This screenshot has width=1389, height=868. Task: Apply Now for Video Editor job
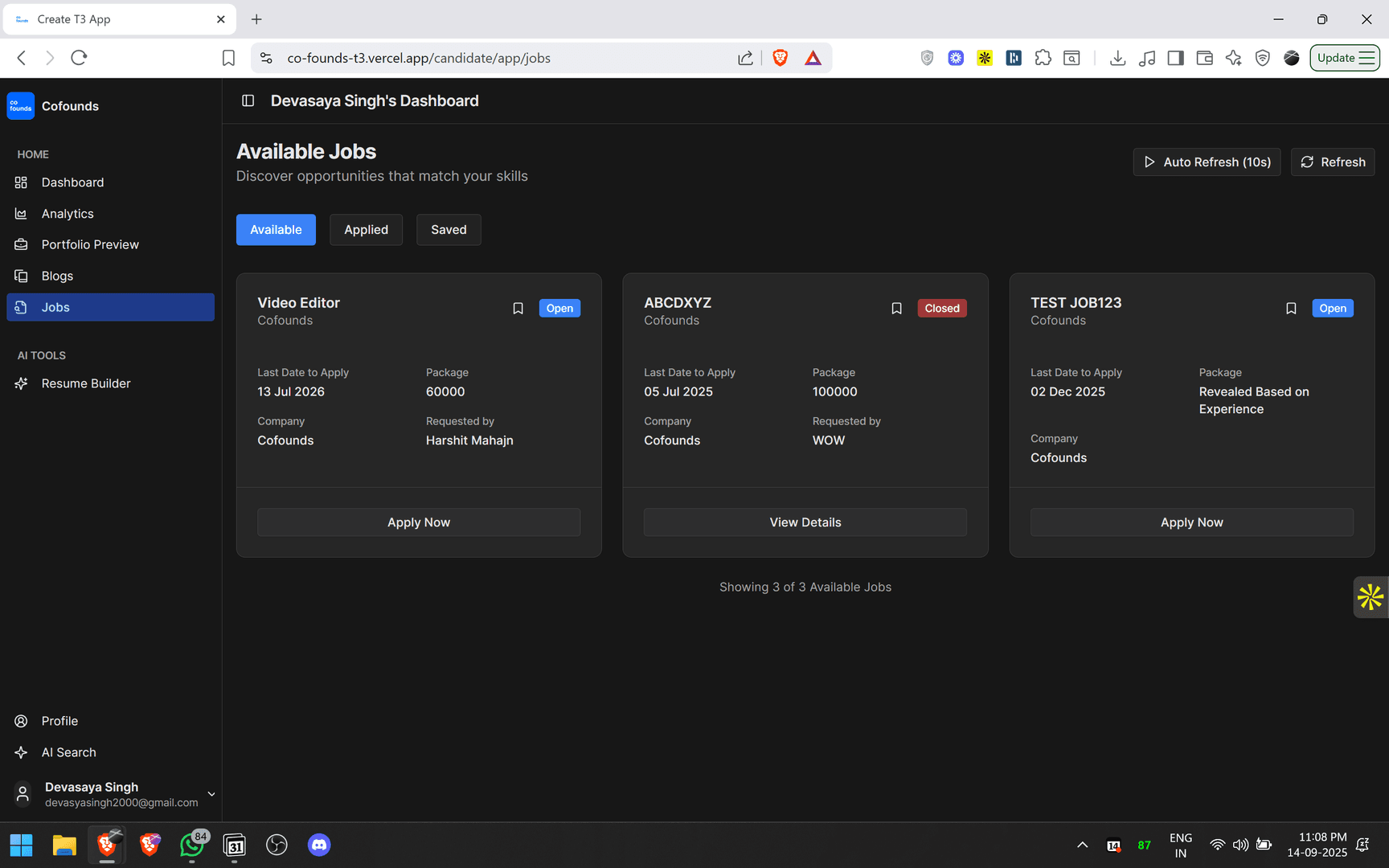pyautogui.click(x=419, y=522)
